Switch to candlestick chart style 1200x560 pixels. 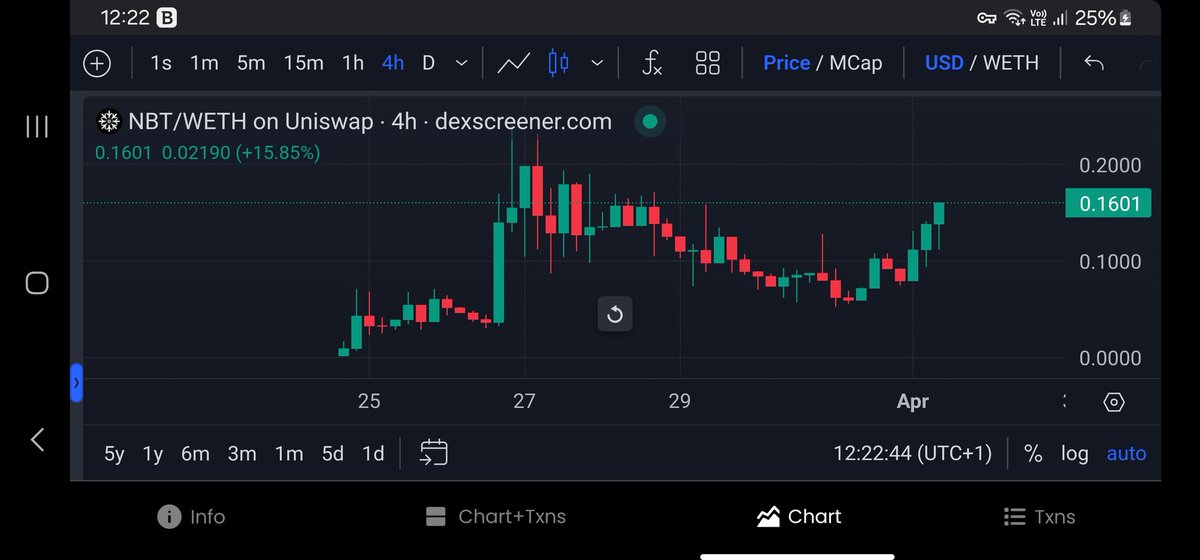558,63
